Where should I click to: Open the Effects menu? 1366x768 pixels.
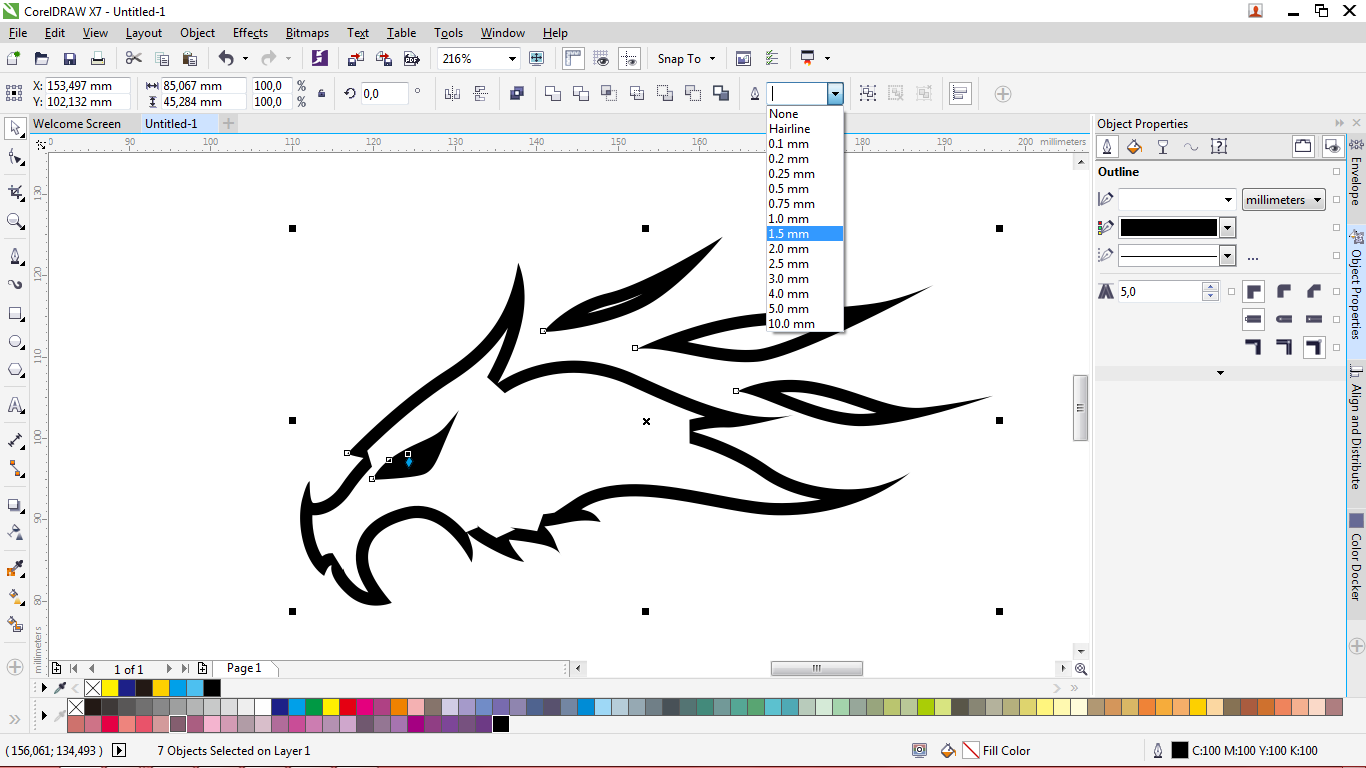[250, 33]
